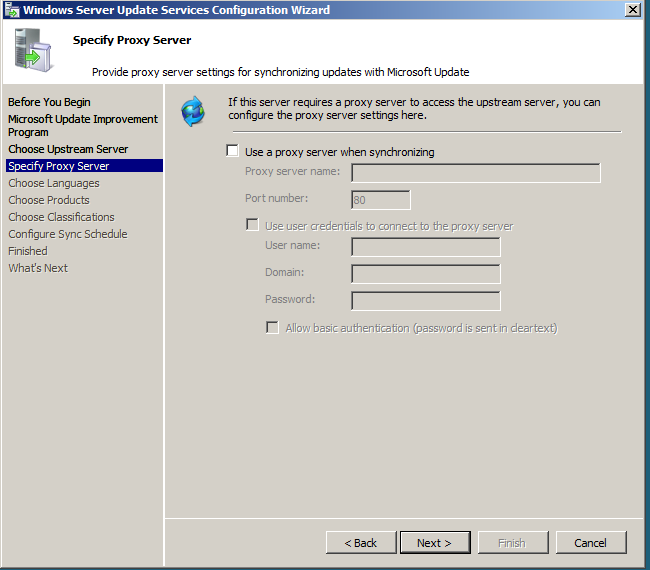Select Specify Proxy Server step
Viewport: 650px width, 570px height.
tap(85, 166)
